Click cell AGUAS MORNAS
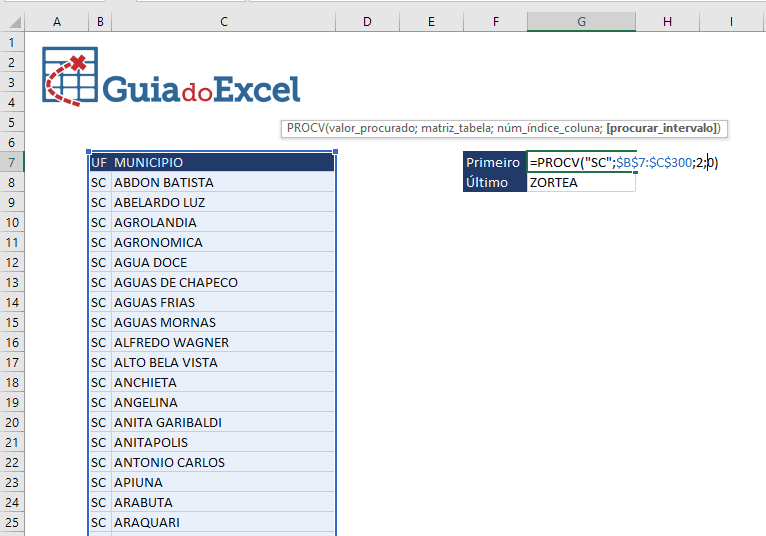 pyautogui.click(x=223, y=322)
